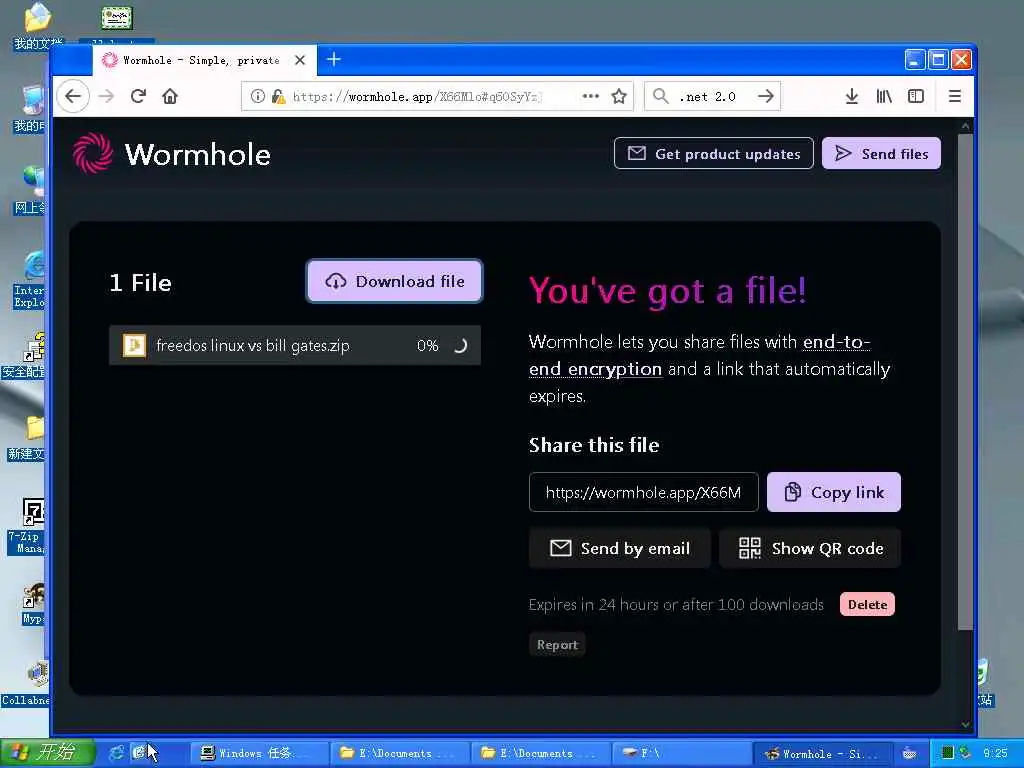The width and height of the screenshot is (1024, 768).
Task: Click the page vertical scrollbar thumb
Action: point(965,382)
